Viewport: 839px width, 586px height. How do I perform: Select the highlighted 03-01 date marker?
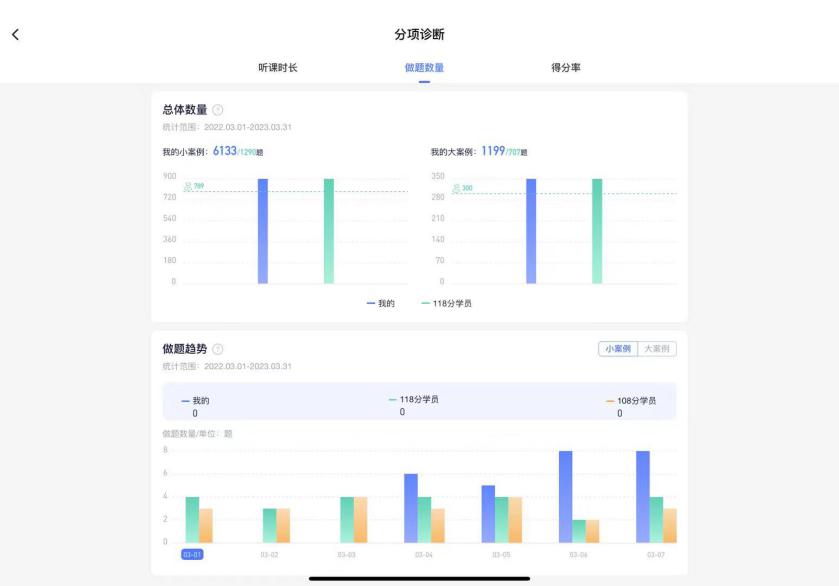192,554
